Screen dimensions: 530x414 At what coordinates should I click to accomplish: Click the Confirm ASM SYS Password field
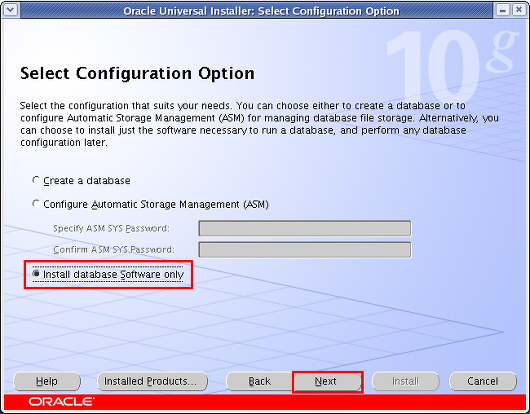(305, 250)
